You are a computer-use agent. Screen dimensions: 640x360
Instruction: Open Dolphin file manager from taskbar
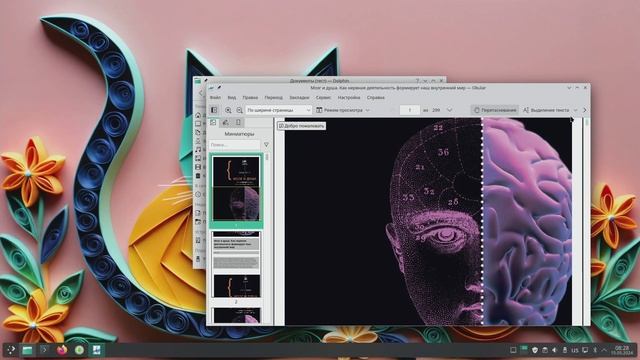point(27,350)
